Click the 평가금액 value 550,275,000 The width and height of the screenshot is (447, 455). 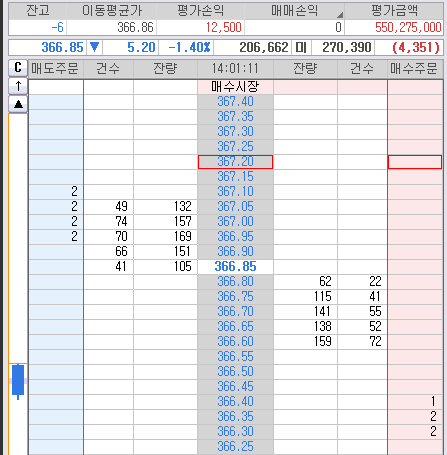(x=394, y=27)
